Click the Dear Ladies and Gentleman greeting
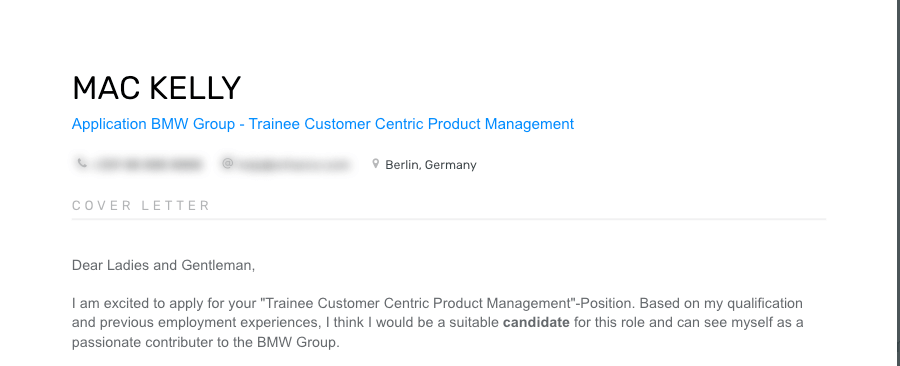 click(163, 266)
